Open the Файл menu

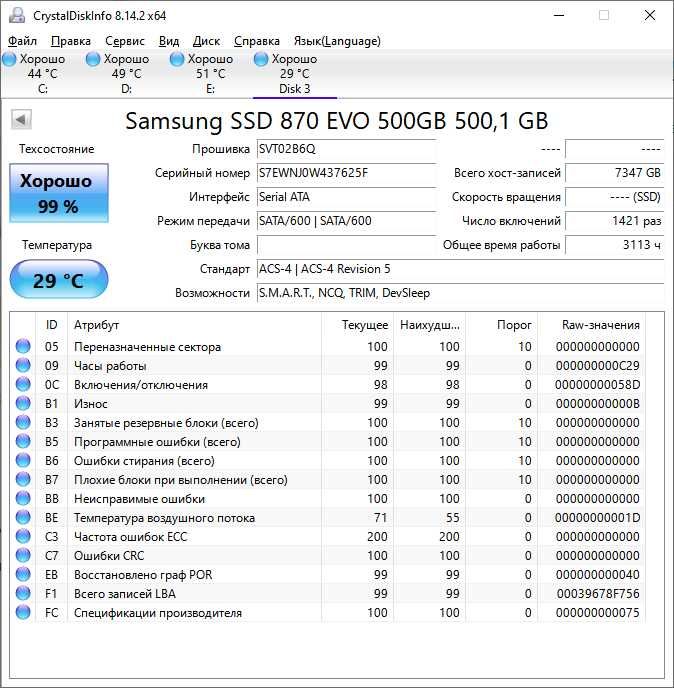click(x=22, y=41)
